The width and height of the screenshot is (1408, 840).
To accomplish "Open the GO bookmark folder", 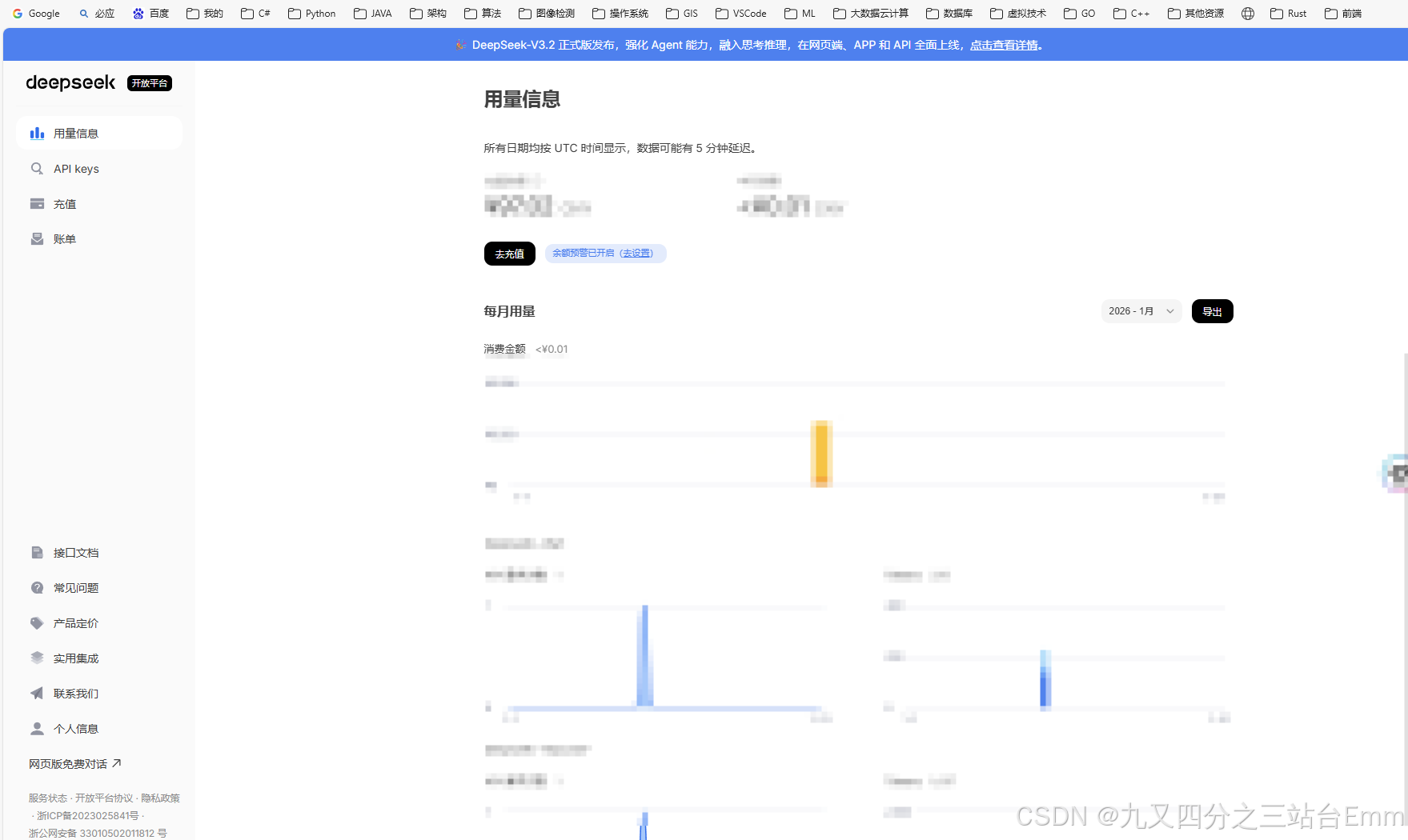I will point(1080,14).
